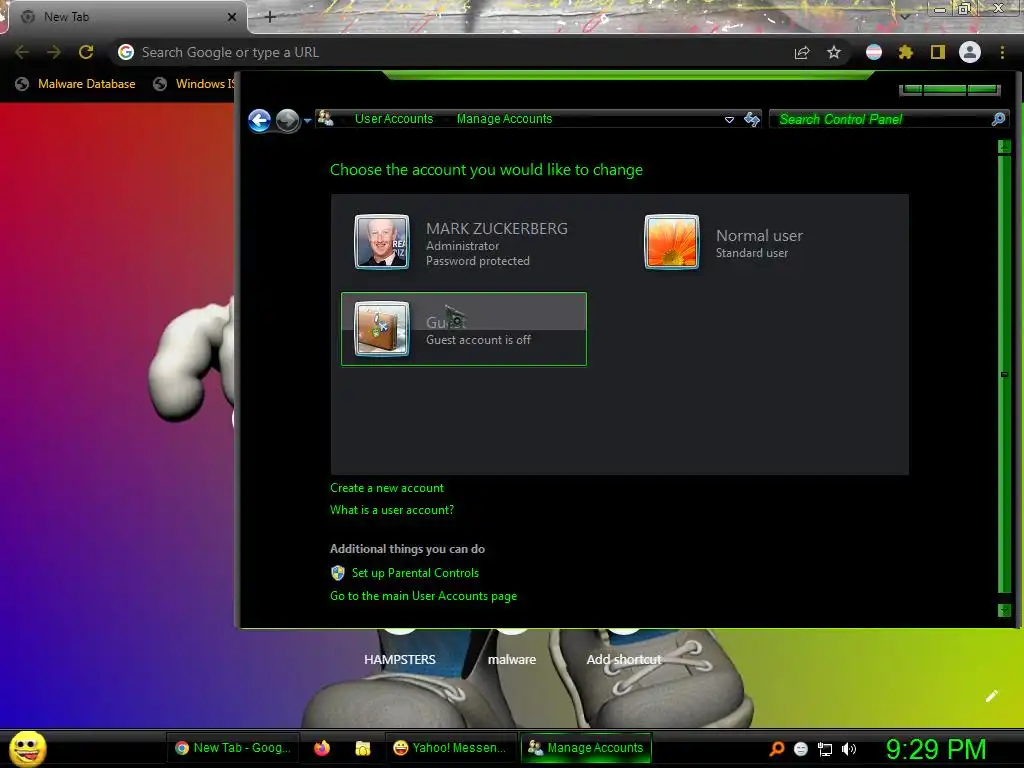
Task: Expand the address bar history dropdown
Action: coord(729,120)
